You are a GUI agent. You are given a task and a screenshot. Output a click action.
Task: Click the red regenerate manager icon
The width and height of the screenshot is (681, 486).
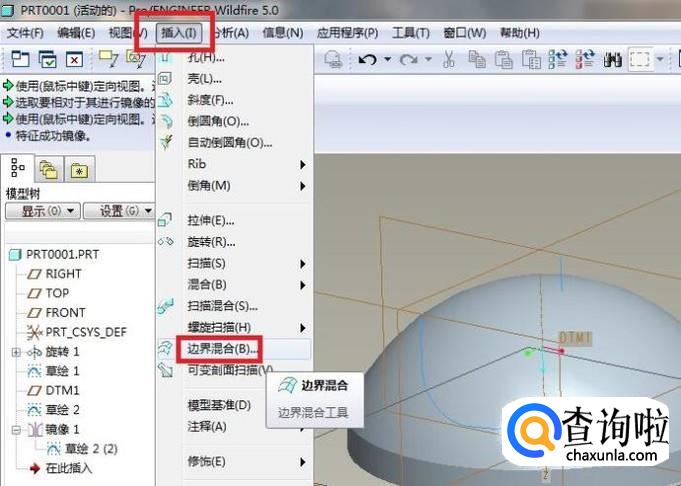[x=585, y=59]
